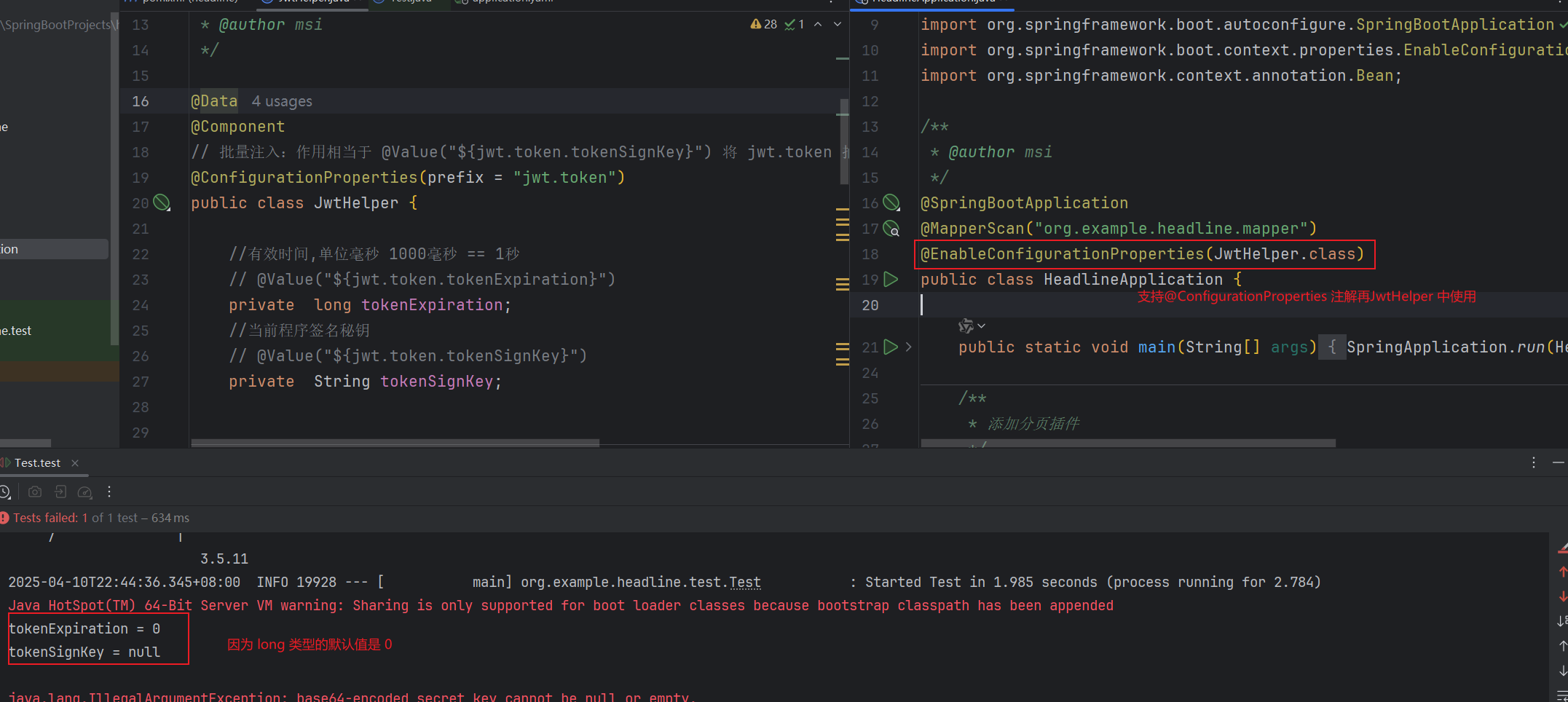Go to previous highlighted error chevron
Viewport: 1568px width, 702px height.
tap(818, 25)
